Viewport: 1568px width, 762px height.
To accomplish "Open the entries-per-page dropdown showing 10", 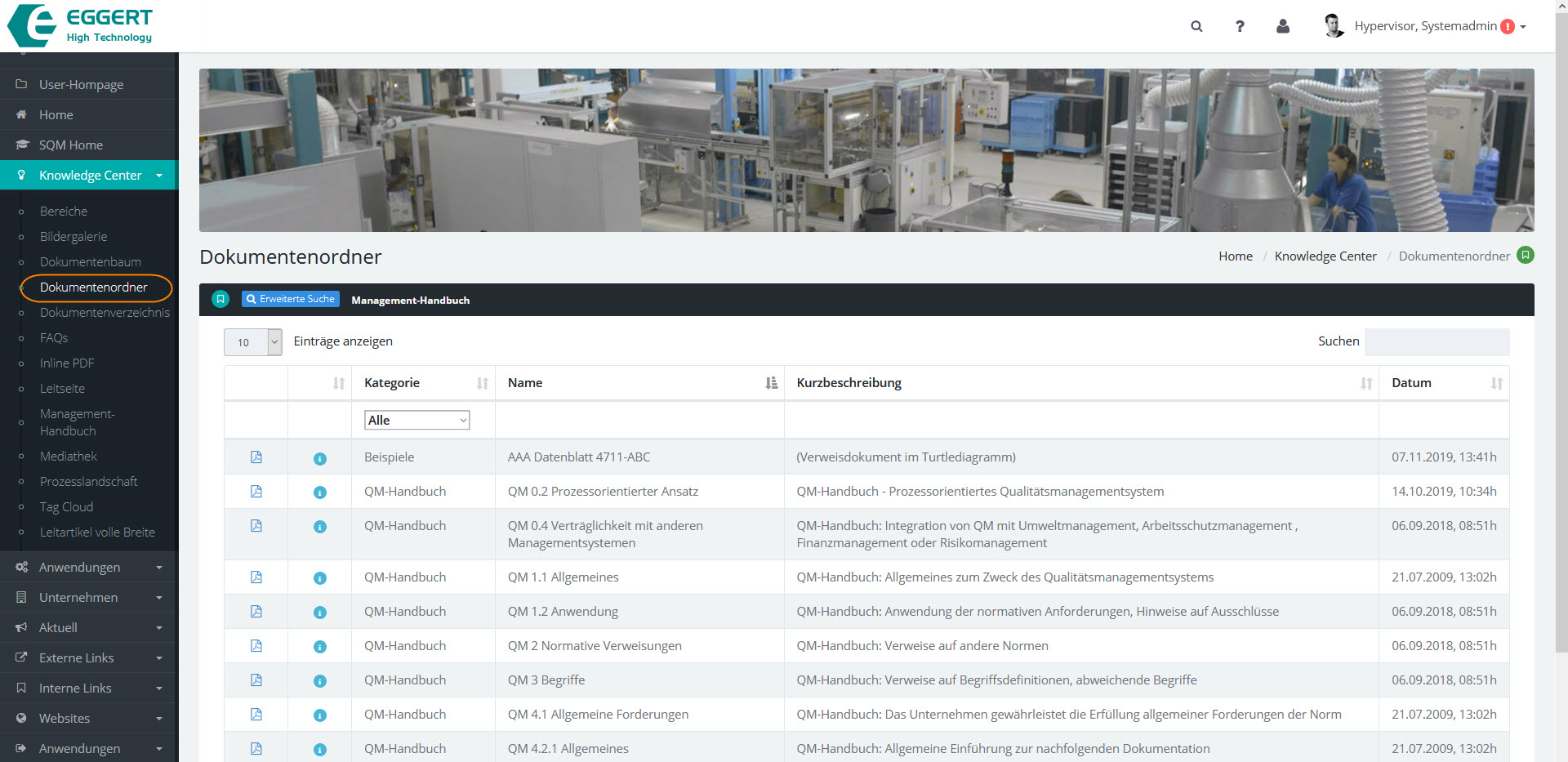I will coord(252,342).
